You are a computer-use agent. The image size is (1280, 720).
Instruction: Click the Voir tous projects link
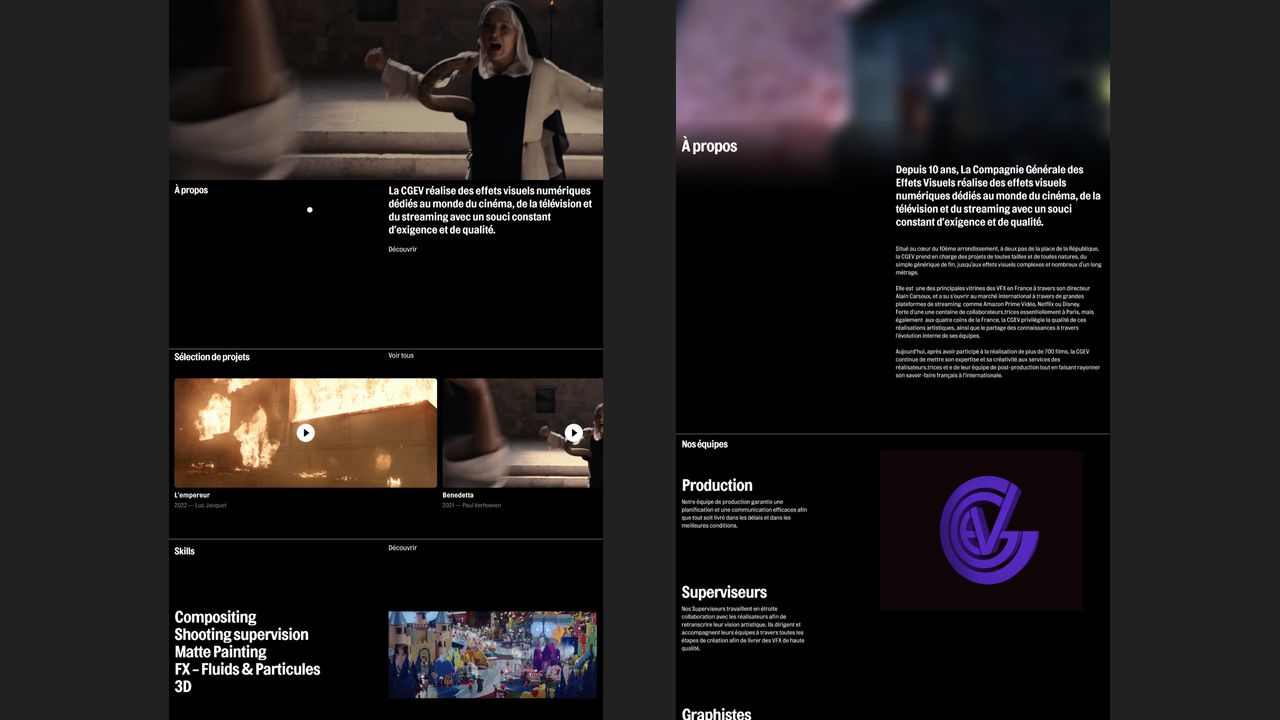click(x=401, y=355)
